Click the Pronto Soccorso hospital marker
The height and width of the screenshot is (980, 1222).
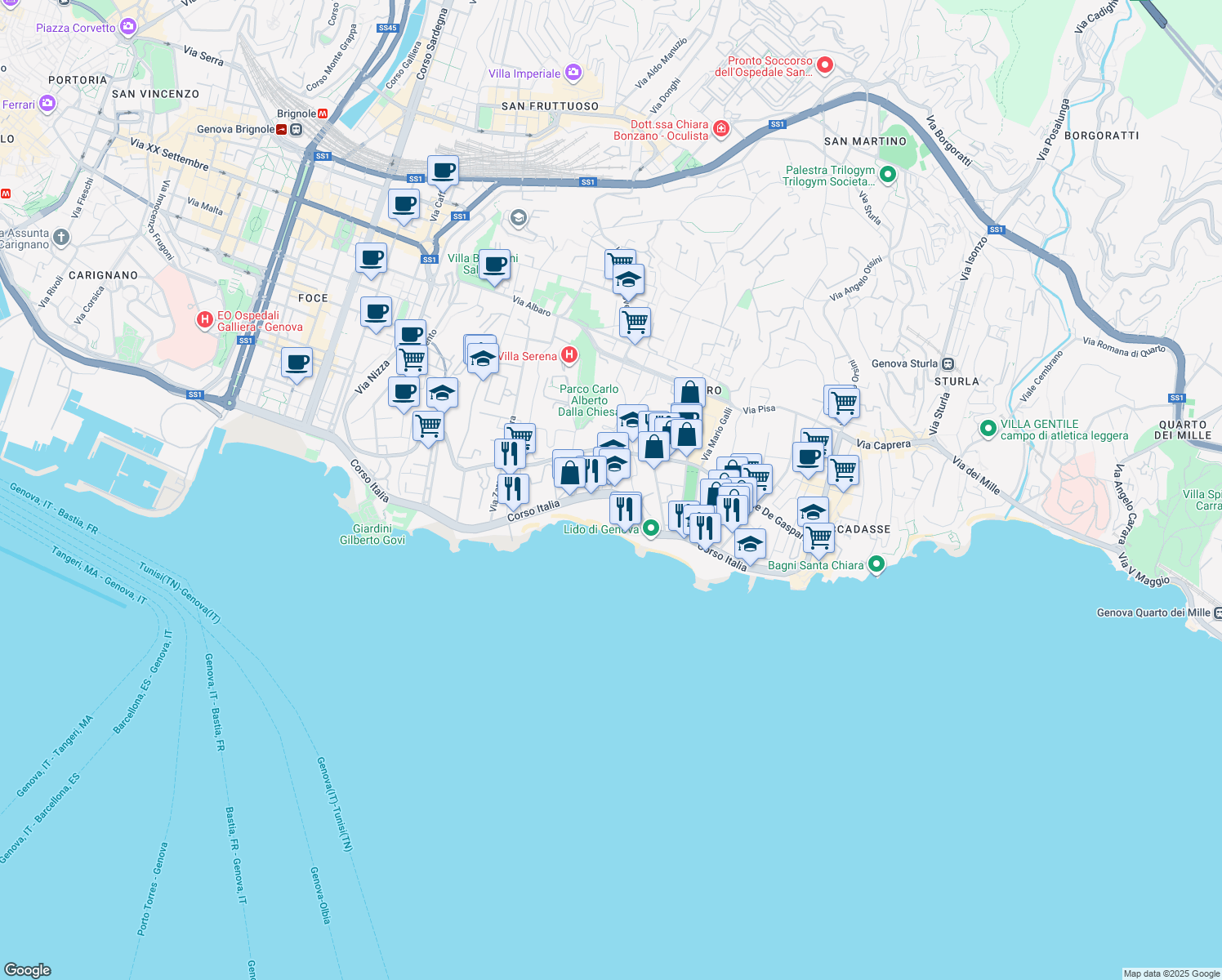(825, 65)
